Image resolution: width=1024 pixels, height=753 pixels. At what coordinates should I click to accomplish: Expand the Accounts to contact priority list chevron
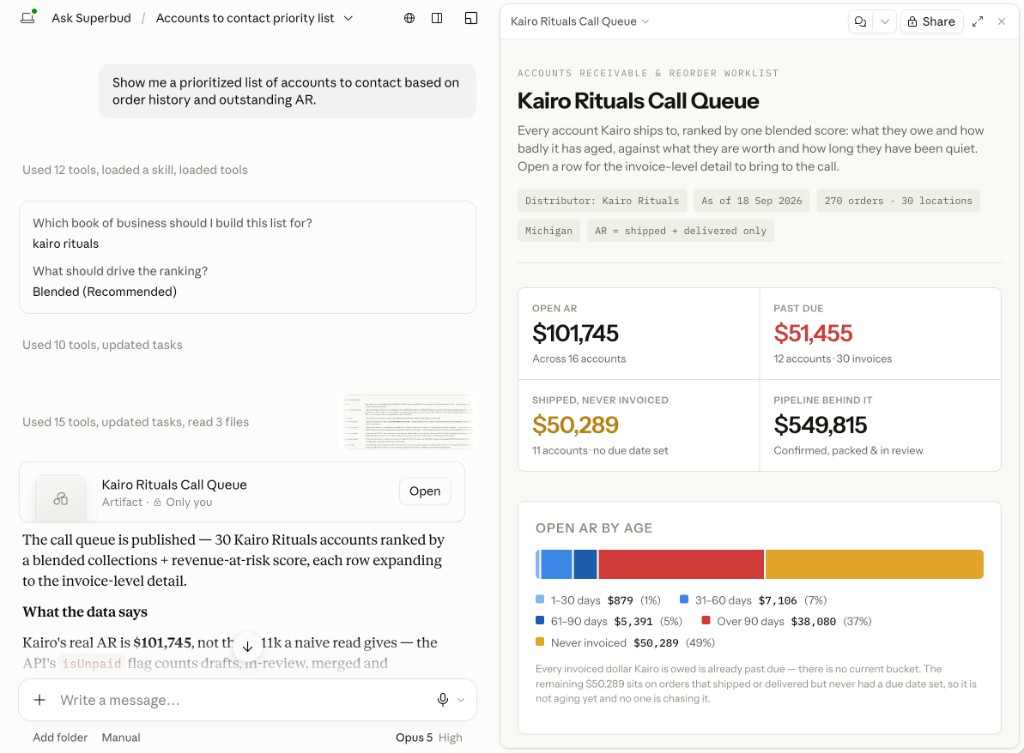click(x=348, y=18)
